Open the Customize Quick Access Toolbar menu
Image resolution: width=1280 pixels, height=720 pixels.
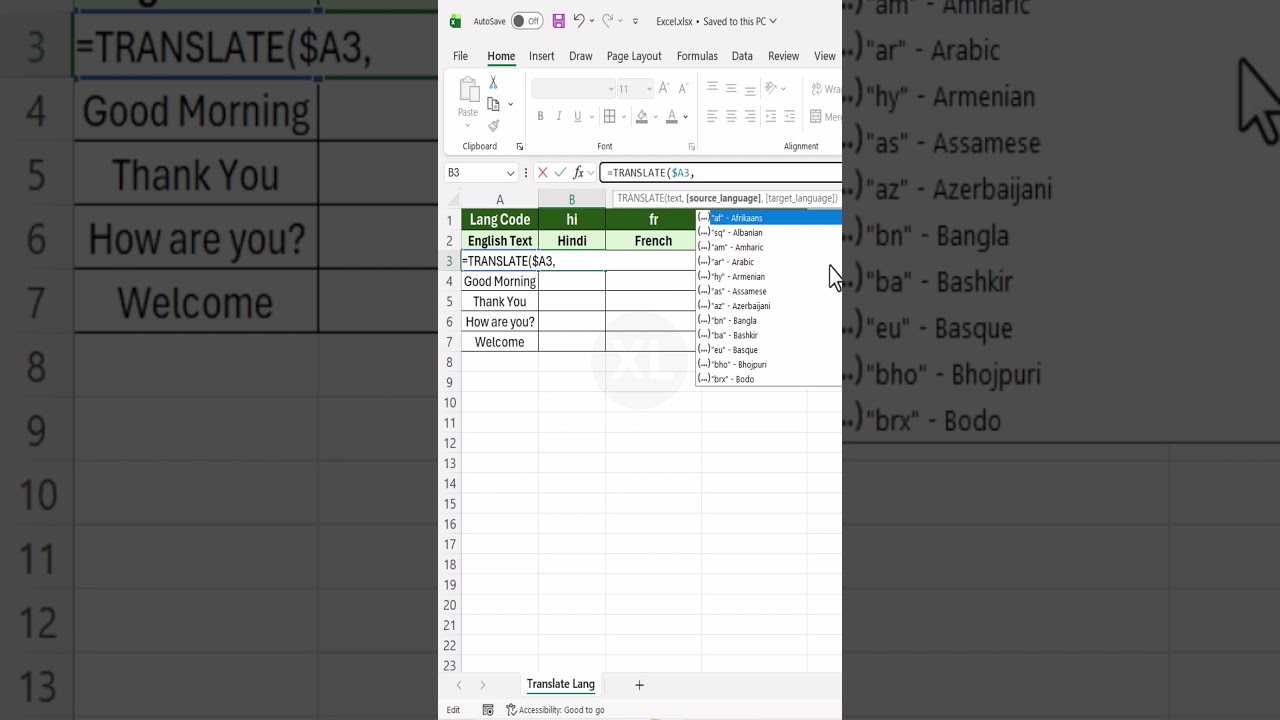635,21
